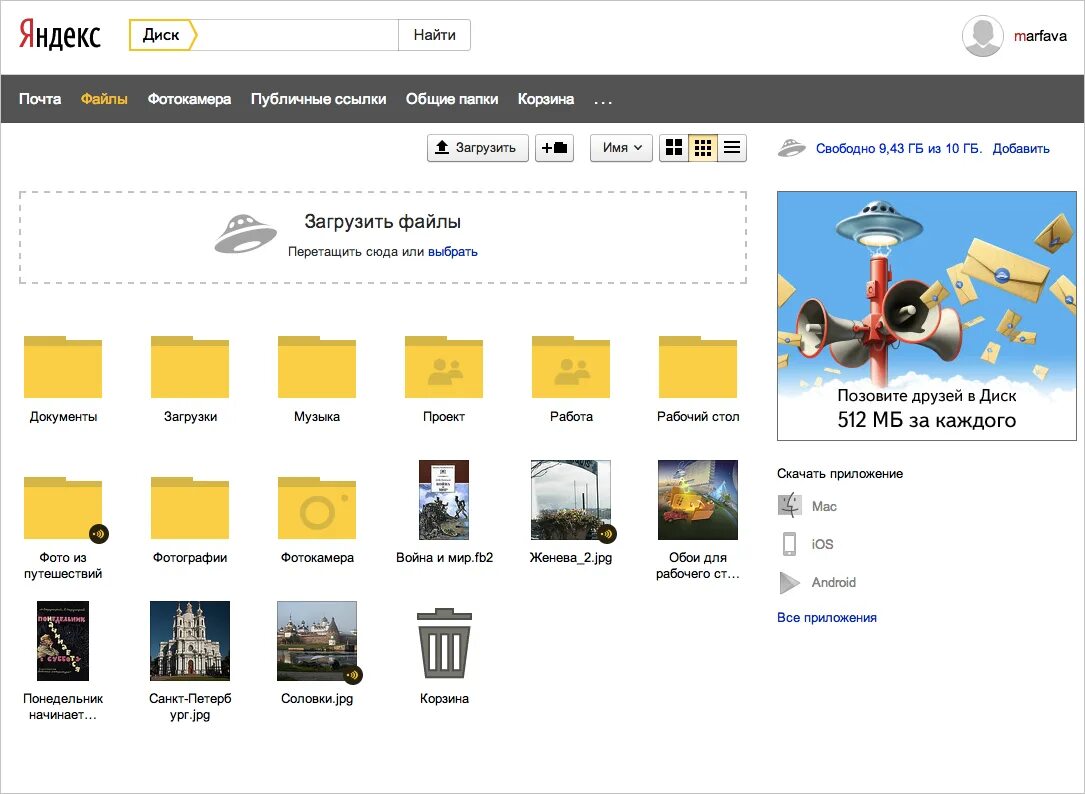Viewport: 1085px width, 794px height.
Task: Open the Фотокамера tab in navigation
Action: pos(190,99)
